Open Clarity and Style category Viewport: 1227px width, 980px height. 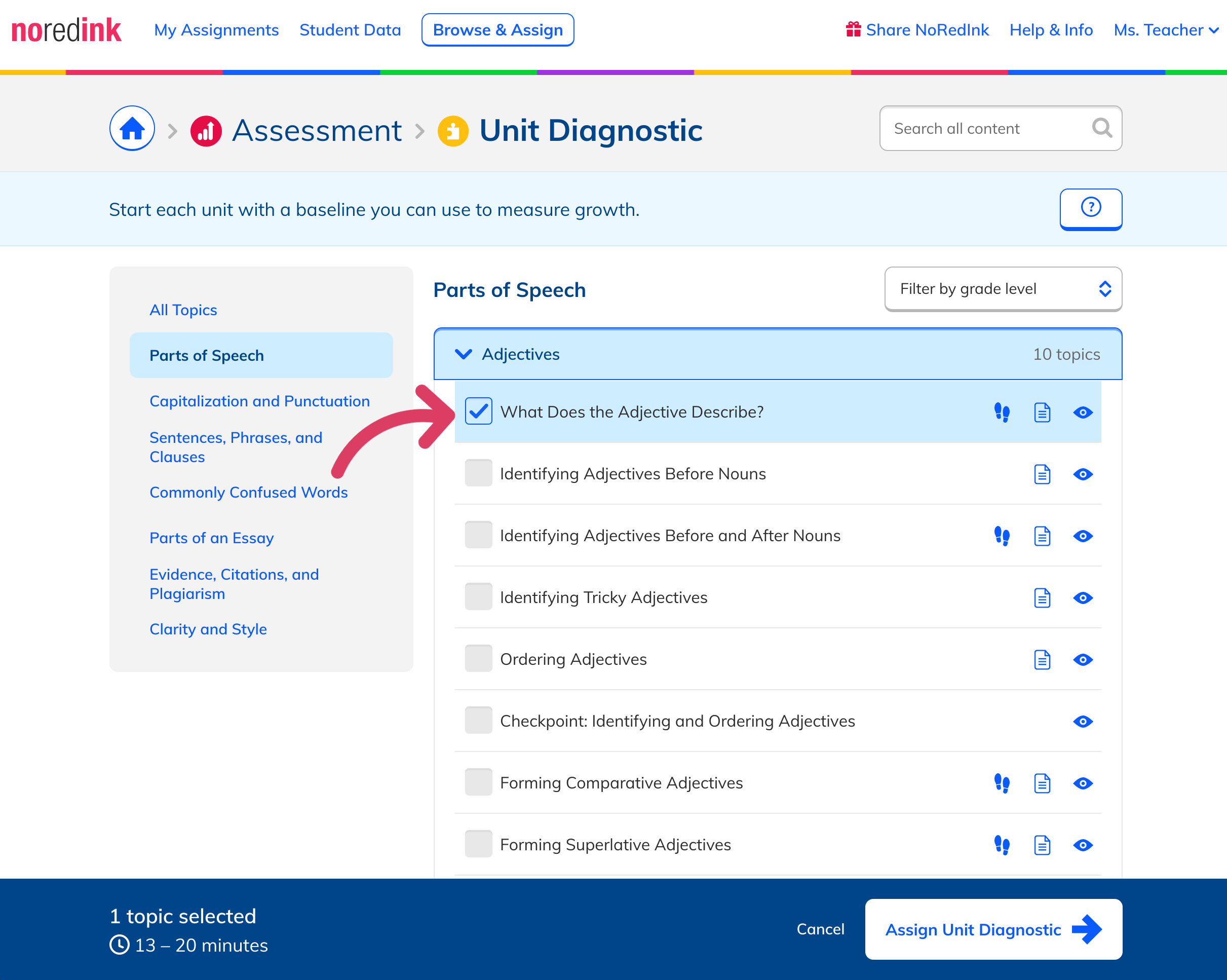(208, 629)
